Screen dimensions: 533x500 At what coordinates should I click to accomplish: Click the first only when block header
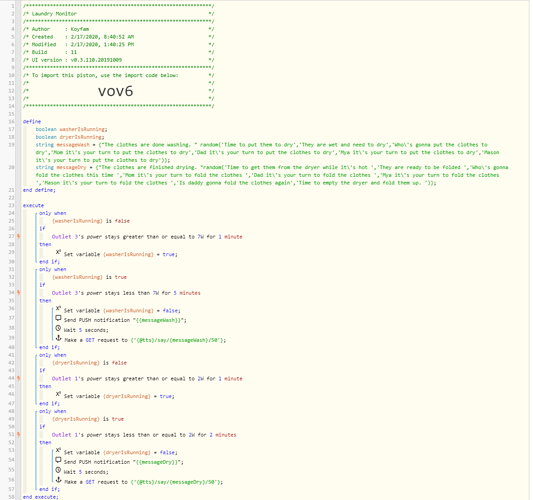(x=53, y=213)
